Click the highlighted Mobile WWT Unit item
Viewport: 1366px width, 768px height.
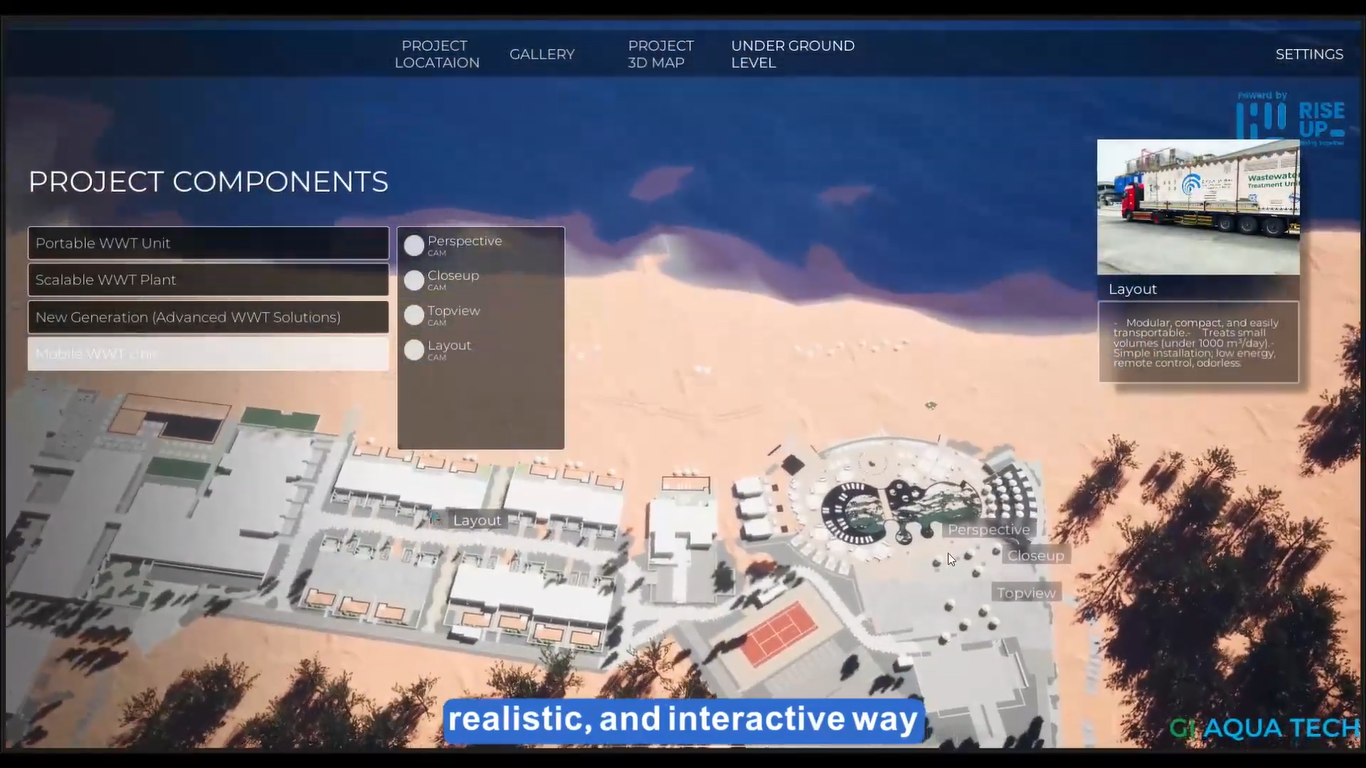click(208, 354)
